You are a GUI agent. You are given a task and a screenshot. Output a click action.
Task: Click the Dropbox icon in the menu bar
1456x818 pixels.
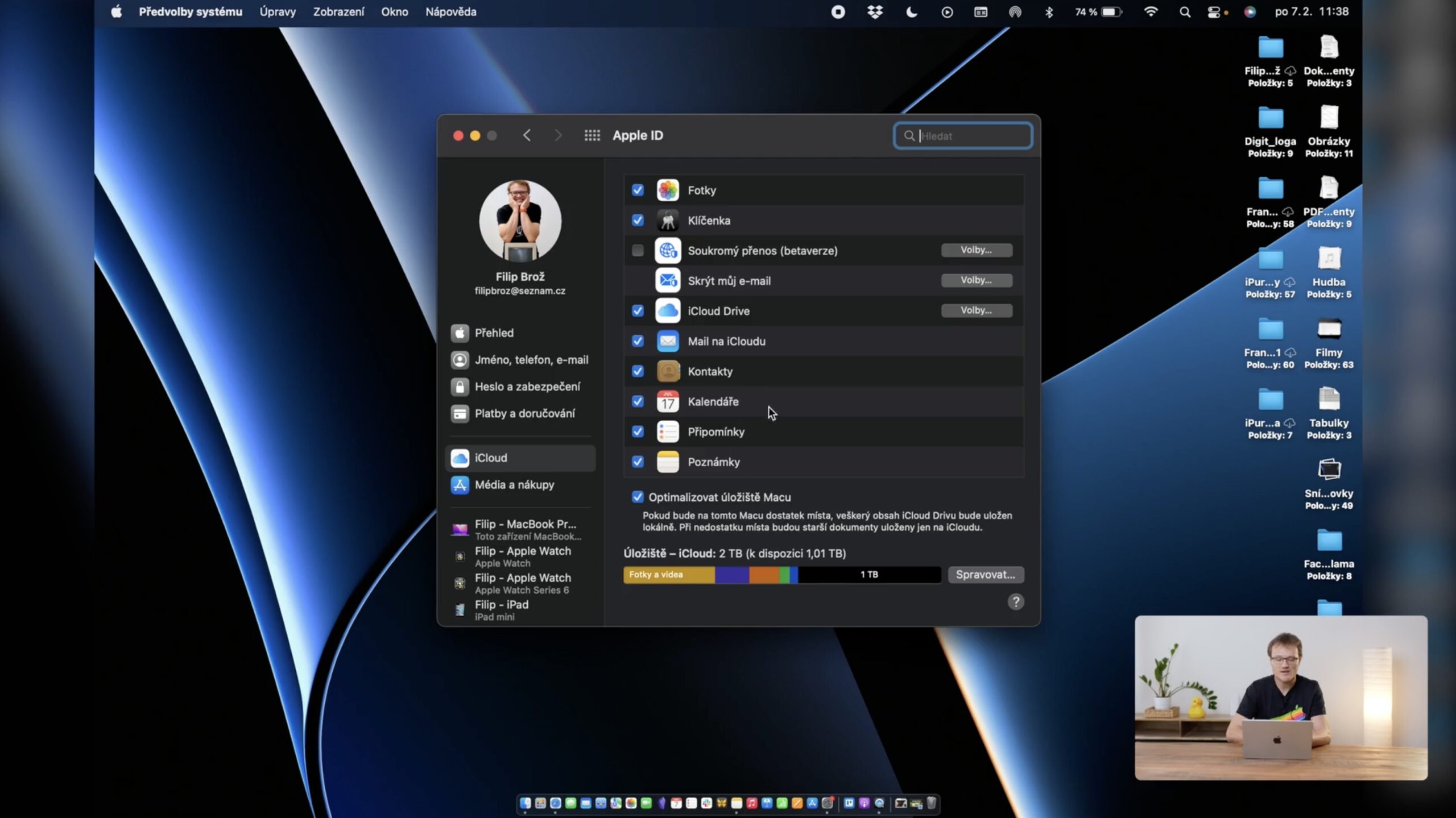click(x=875, y=12)
